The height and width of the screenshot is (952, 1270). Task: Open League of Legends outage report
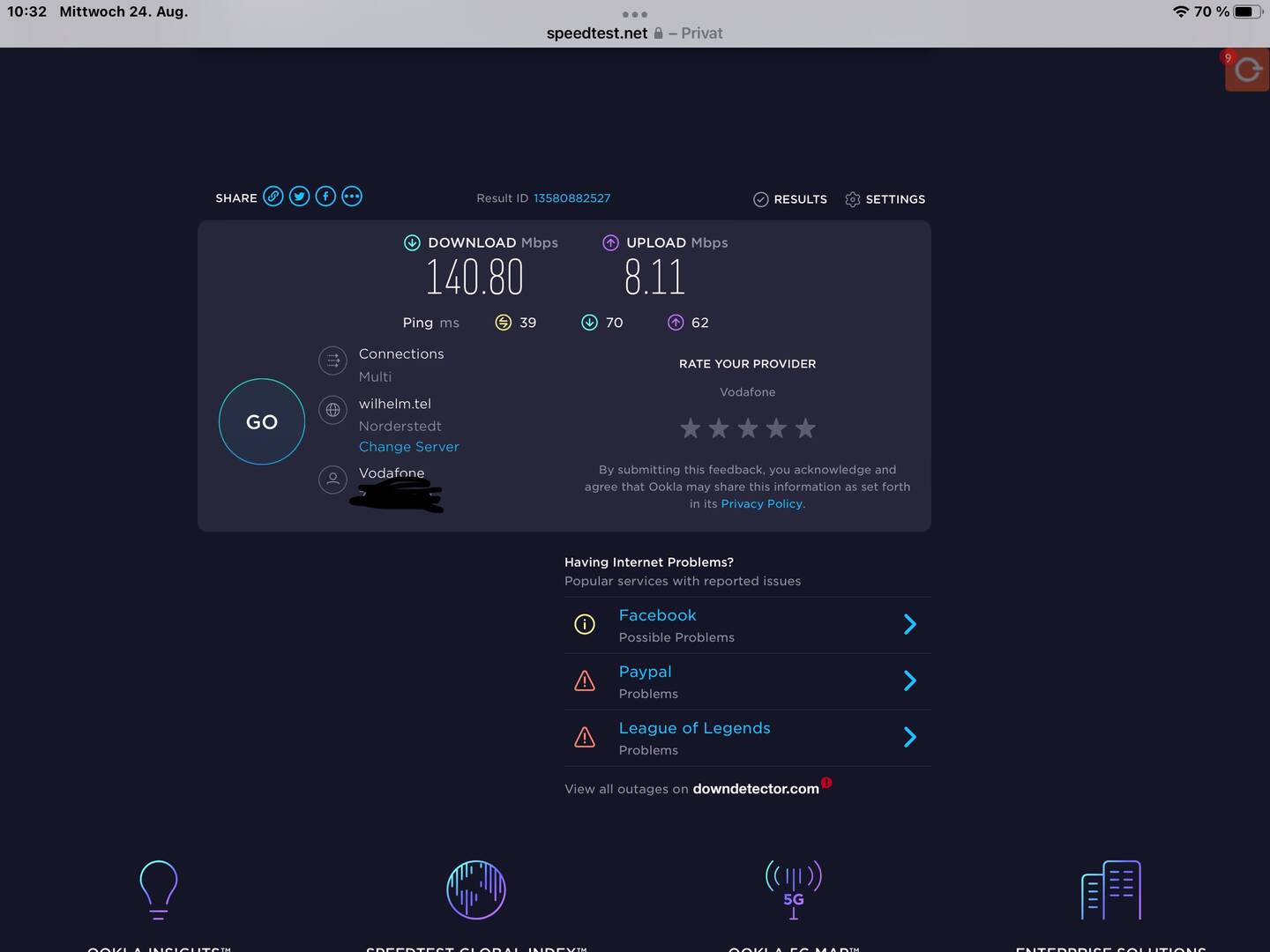coord(694,728)
